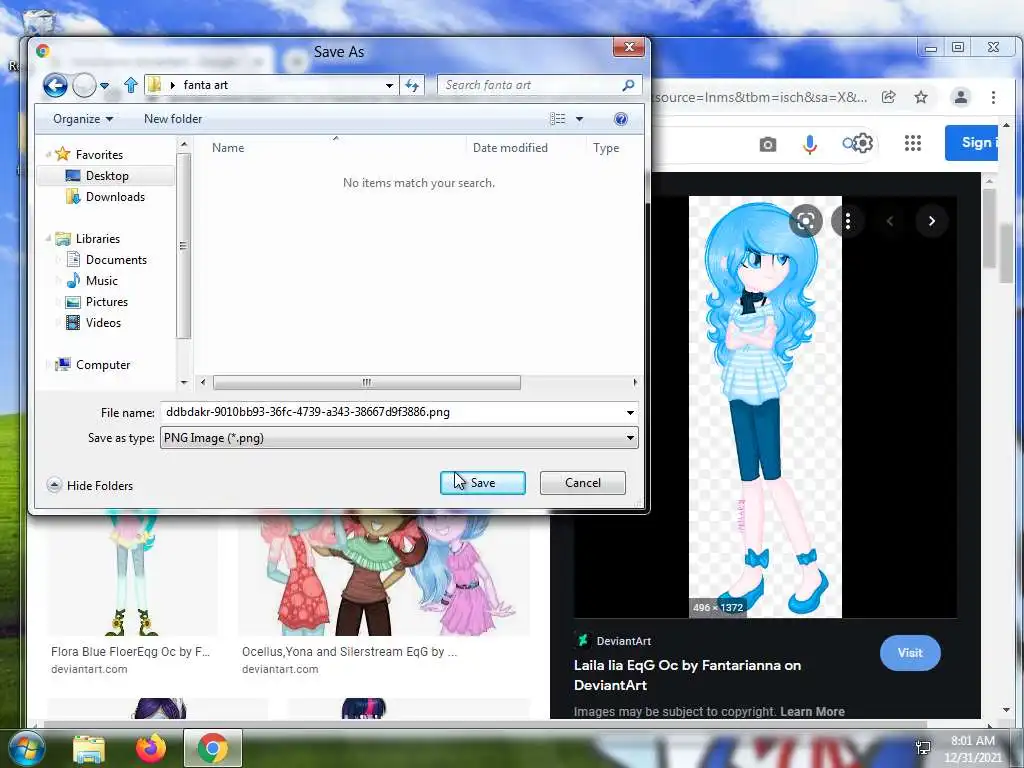Open the Videos library in the sidebar
The image size is (1024, 768).
[103, 323]
